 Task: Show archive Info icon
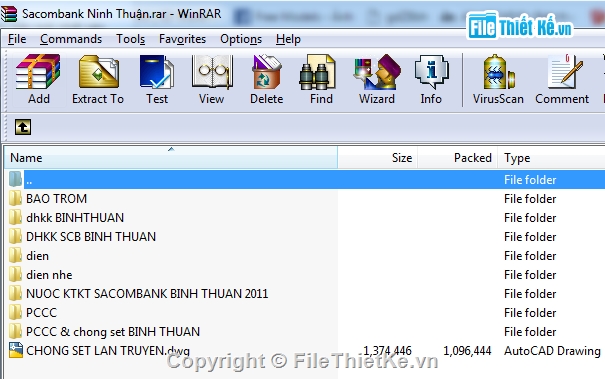click(x=431, y=79)
